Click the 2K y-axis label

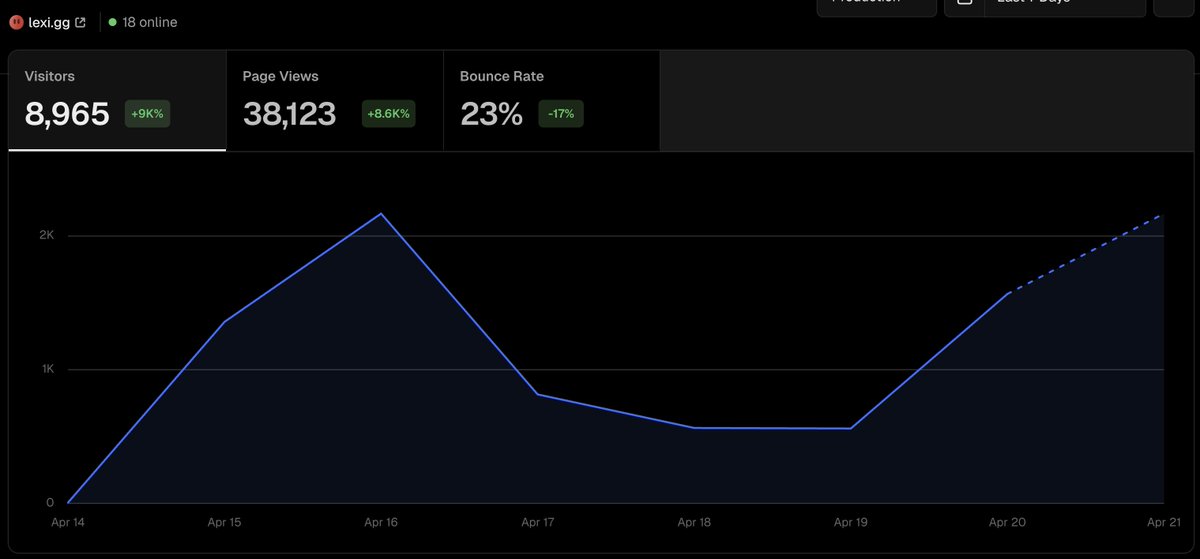[x=47, y=235]
